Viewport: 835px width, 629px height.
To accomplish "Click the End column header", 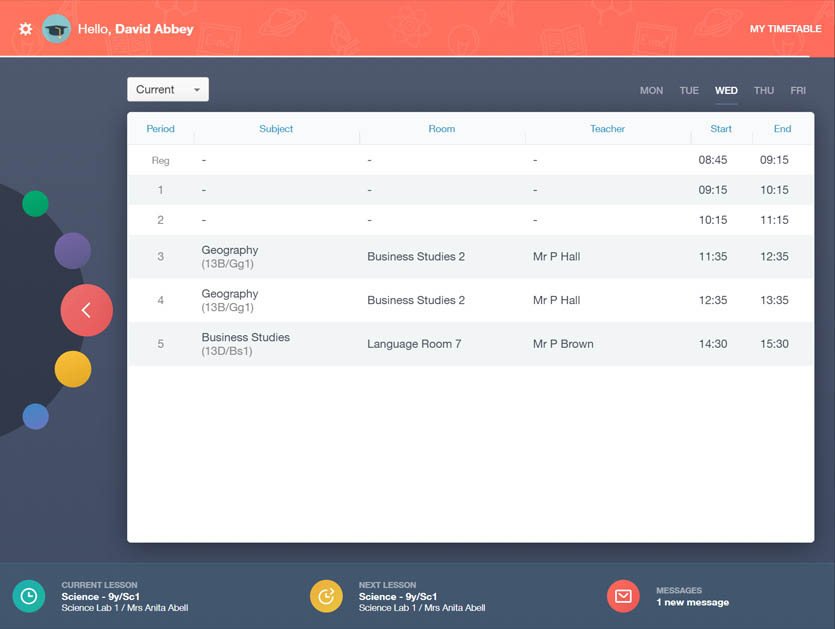I will [x=782, y=129].
